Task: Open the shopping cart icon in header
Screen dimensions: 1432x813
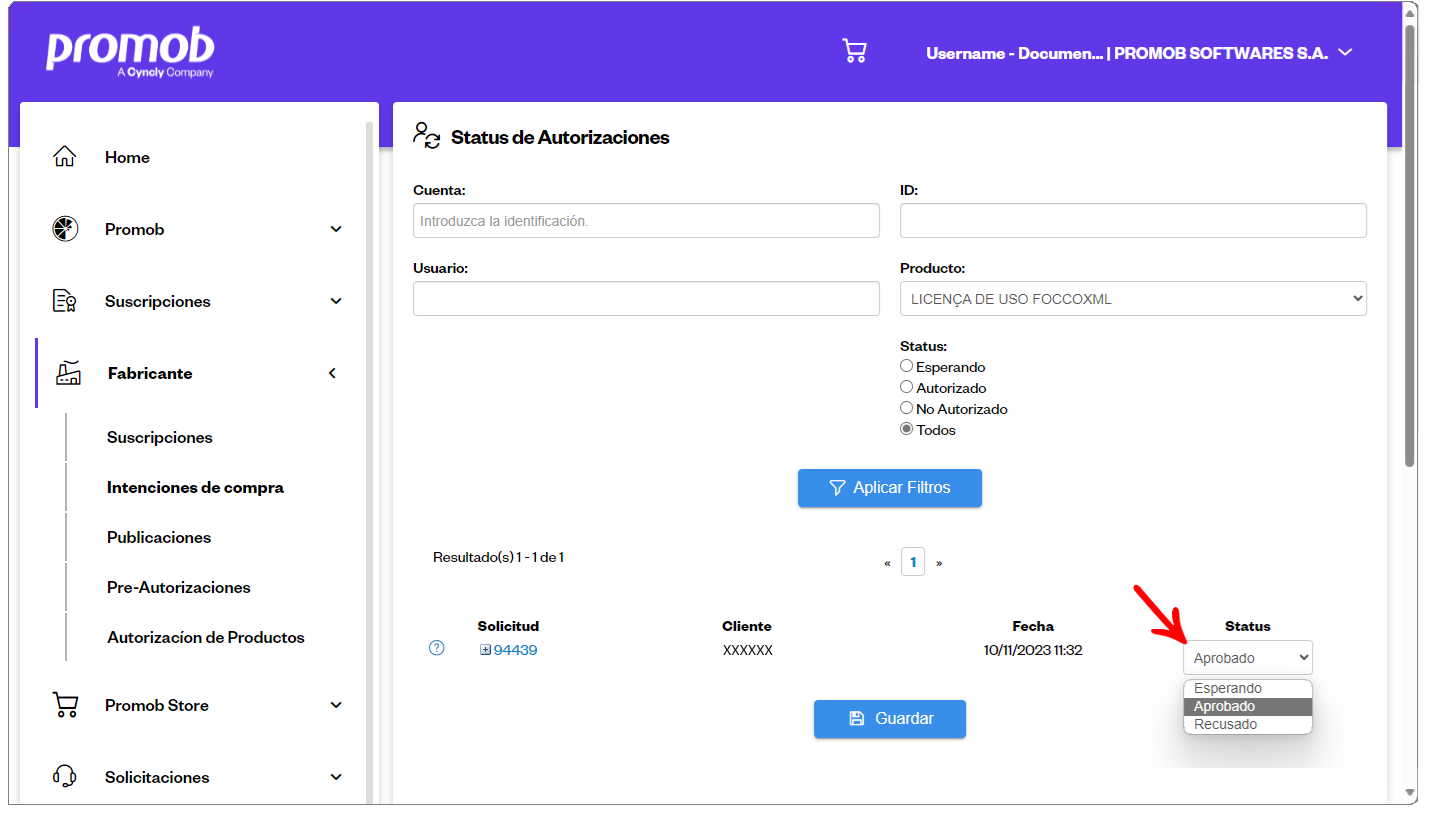Action: [854, 52]
